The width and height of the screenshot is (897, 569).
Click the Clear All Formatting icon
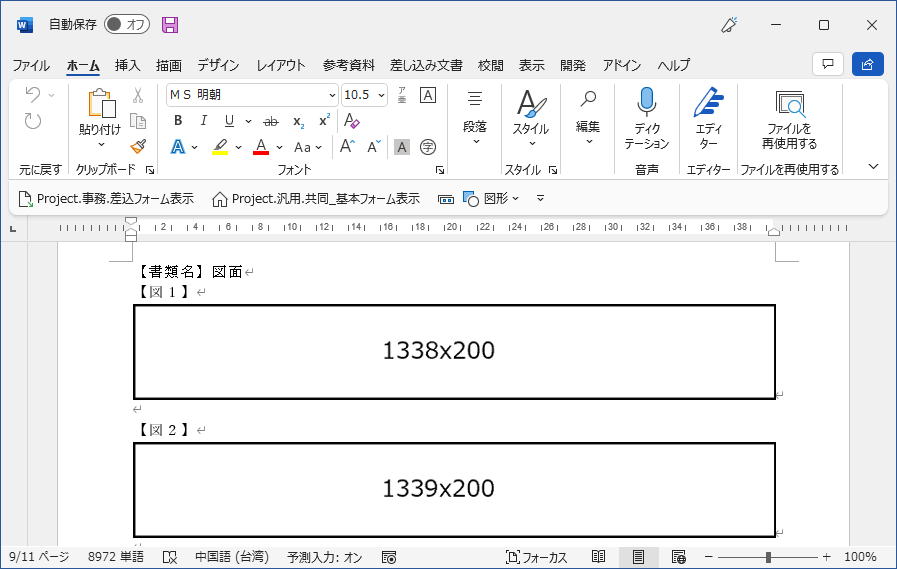(x=351, y=121)
